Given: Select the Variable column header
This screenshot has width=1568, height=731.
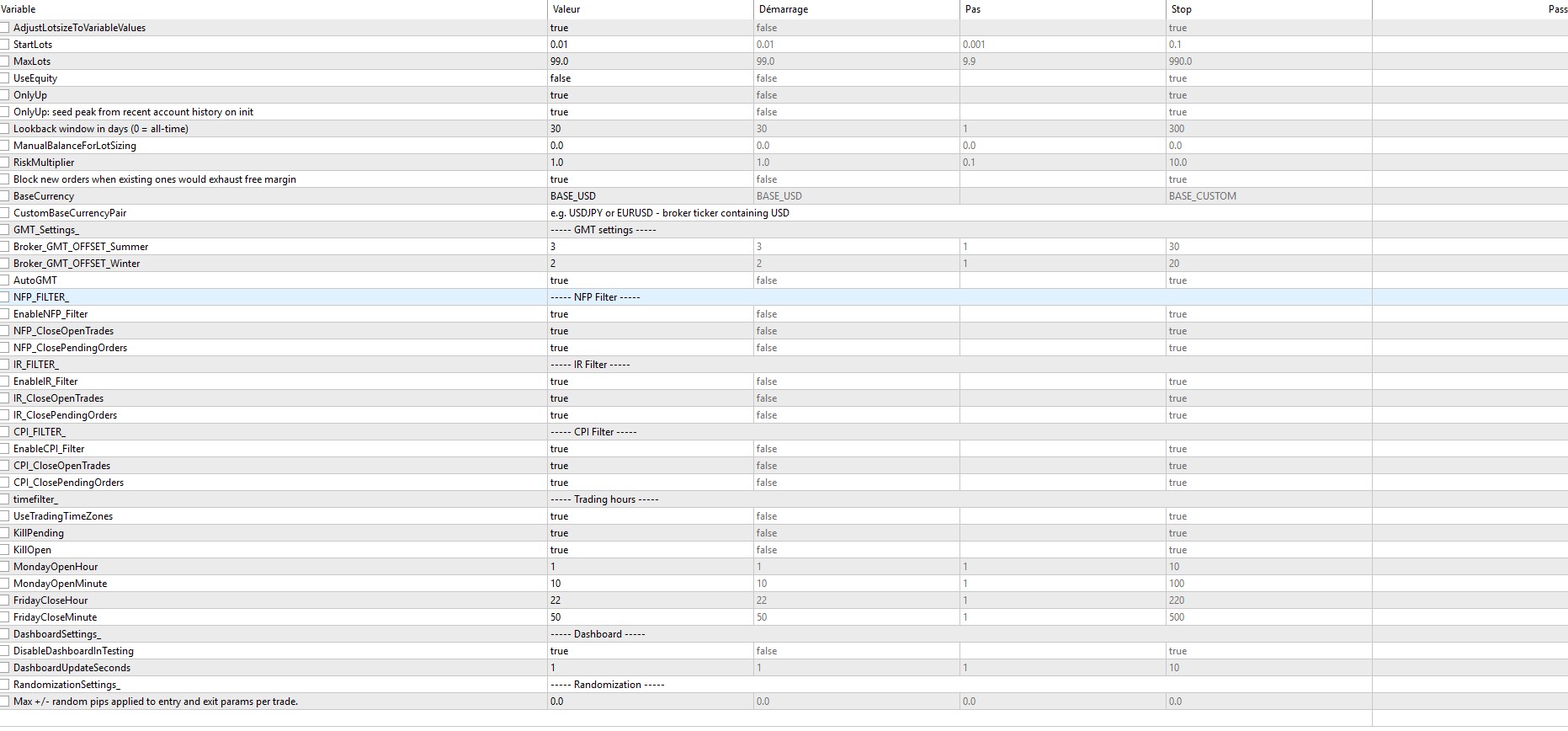Looking at the screenshot, I should click(x=274, y=9).
